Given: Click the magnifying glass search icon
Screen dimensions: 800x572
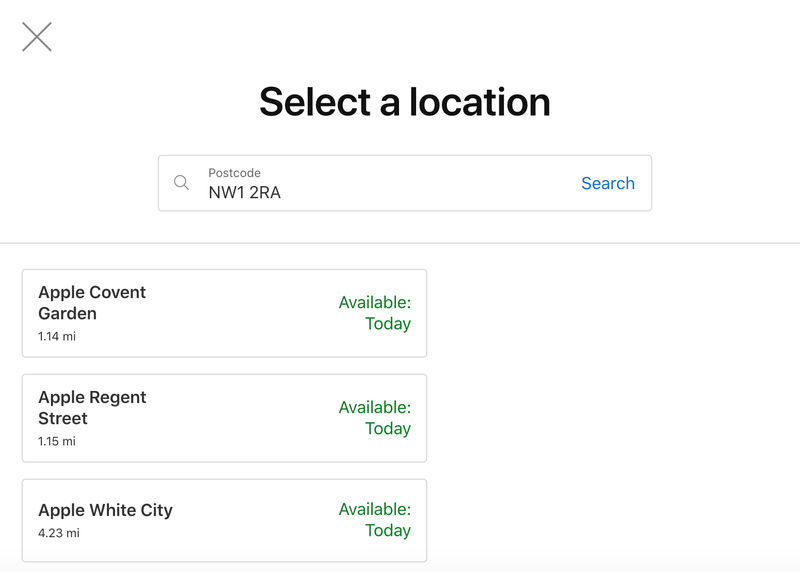Looking at the screenshot, I should (181, 183).
